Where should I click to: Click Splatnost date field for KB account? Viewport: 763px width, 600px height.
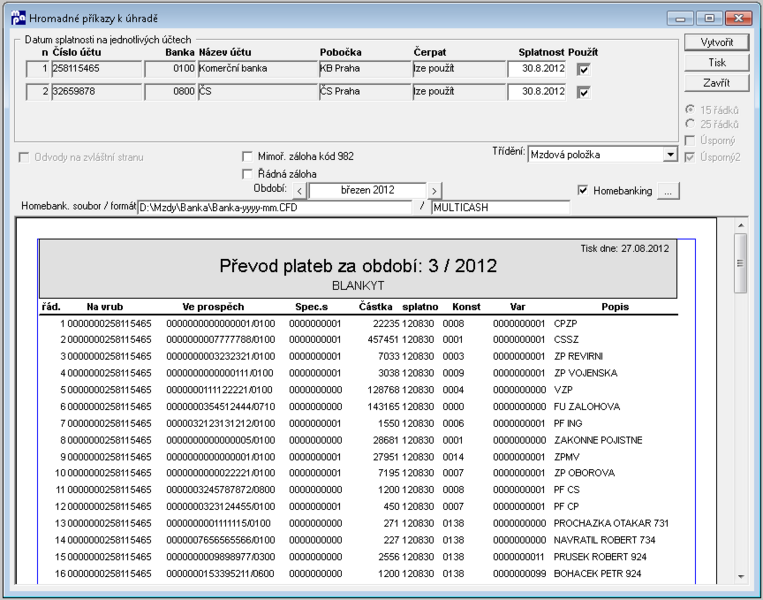pos(537,69)
